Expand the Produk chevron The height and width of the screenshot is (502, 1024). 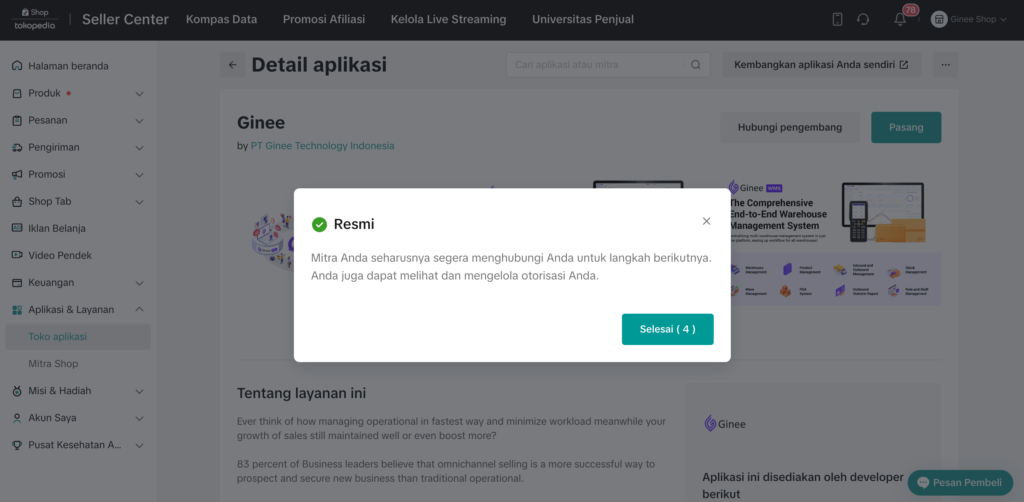tap(139, 93)
